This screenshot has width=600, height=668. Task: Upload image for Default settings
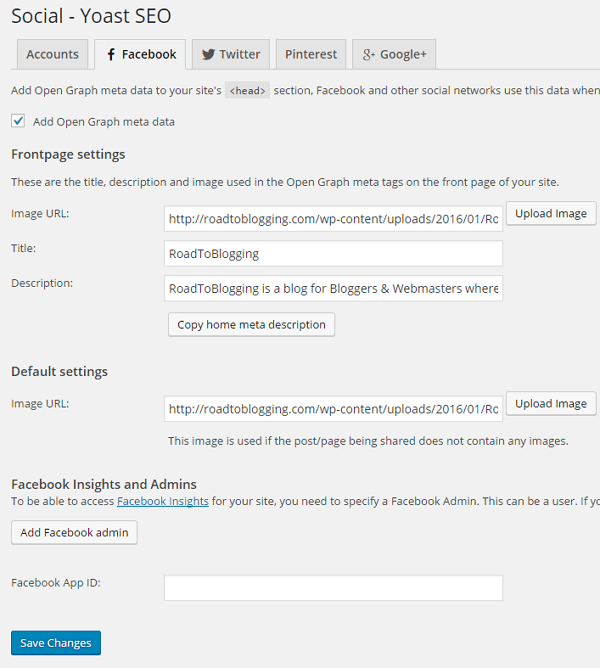551,403
